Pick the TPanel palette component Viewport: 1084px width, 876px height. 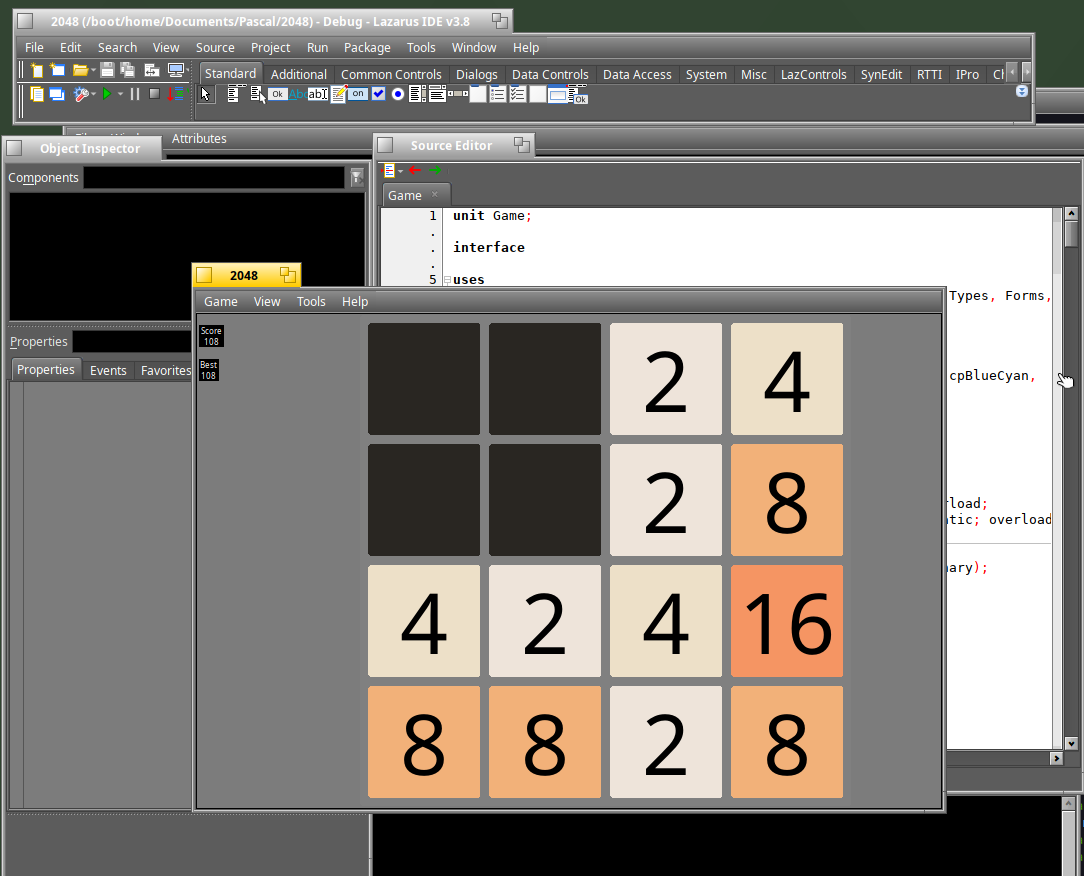click(537, 94)
